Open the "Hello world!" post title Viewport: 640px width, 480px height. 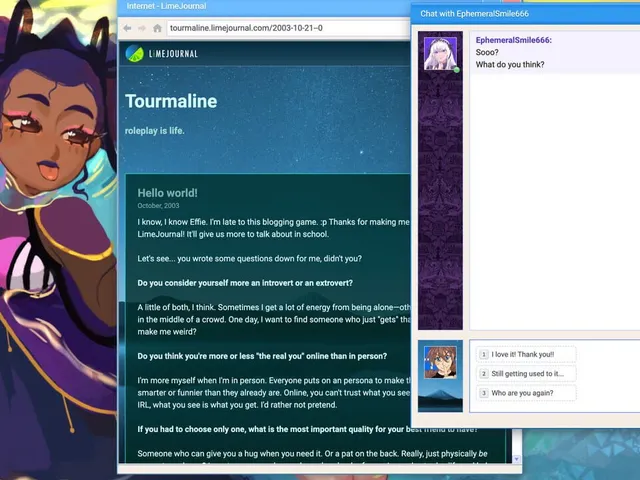(167, 193)
